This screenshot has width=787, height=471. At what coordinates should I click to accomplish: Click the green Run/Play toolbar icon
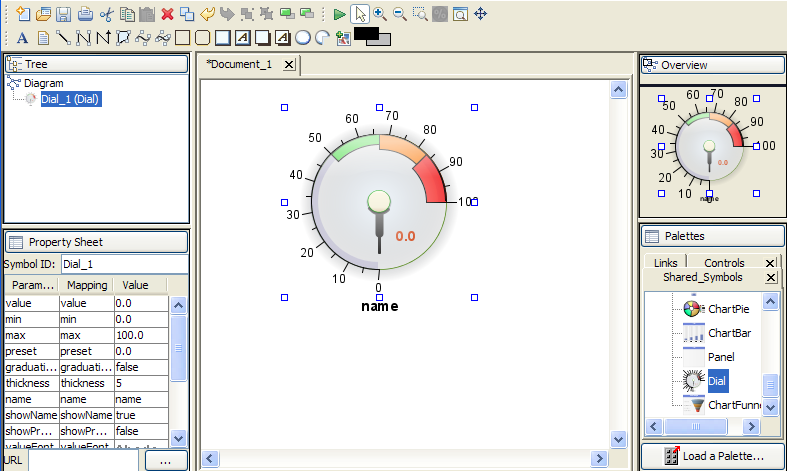click(x=340, y=15)
